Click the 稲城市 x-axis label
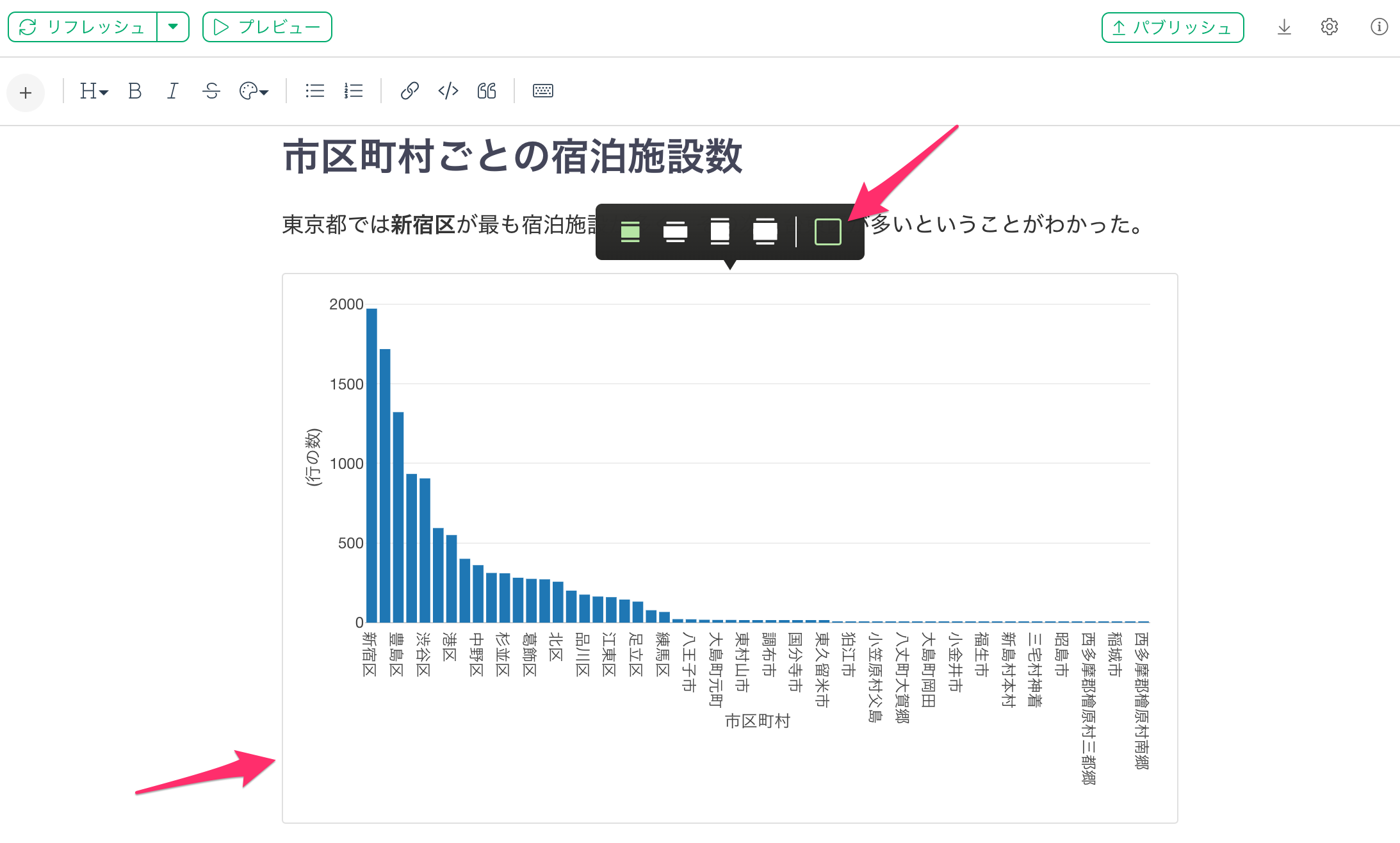 [x=1115, y=654]
